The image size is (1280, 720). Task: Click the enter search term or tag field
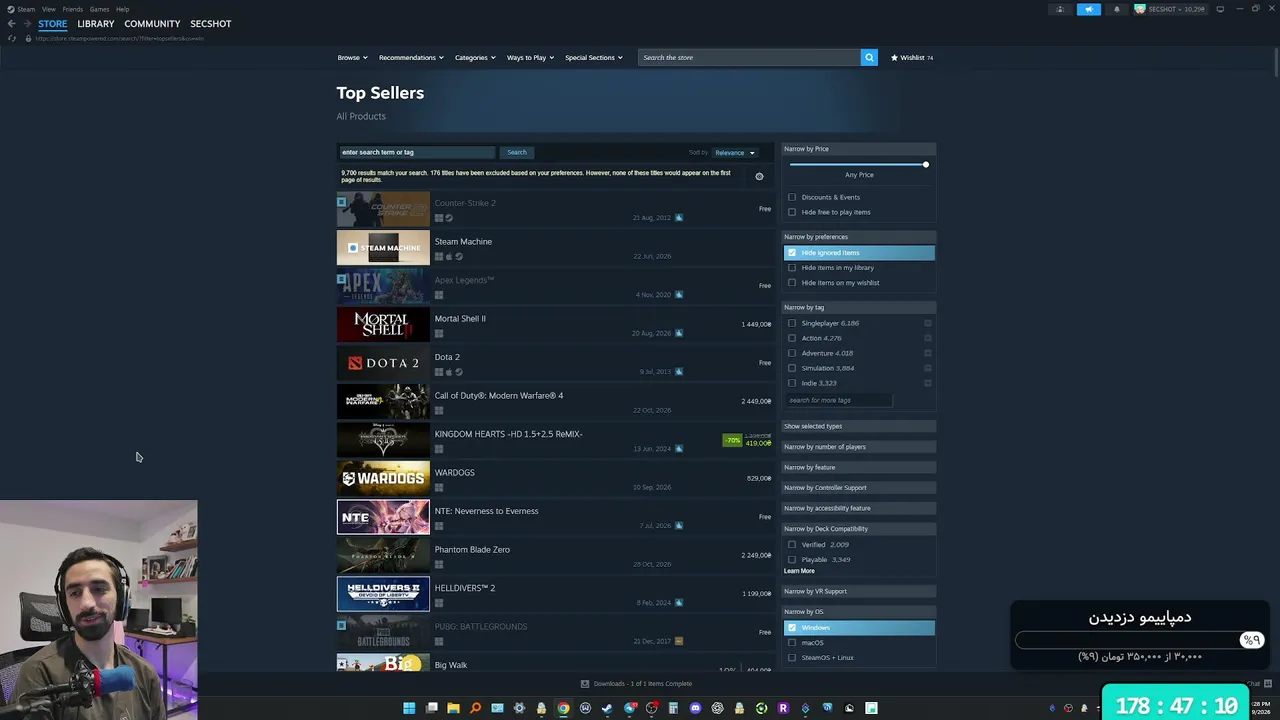417,152
